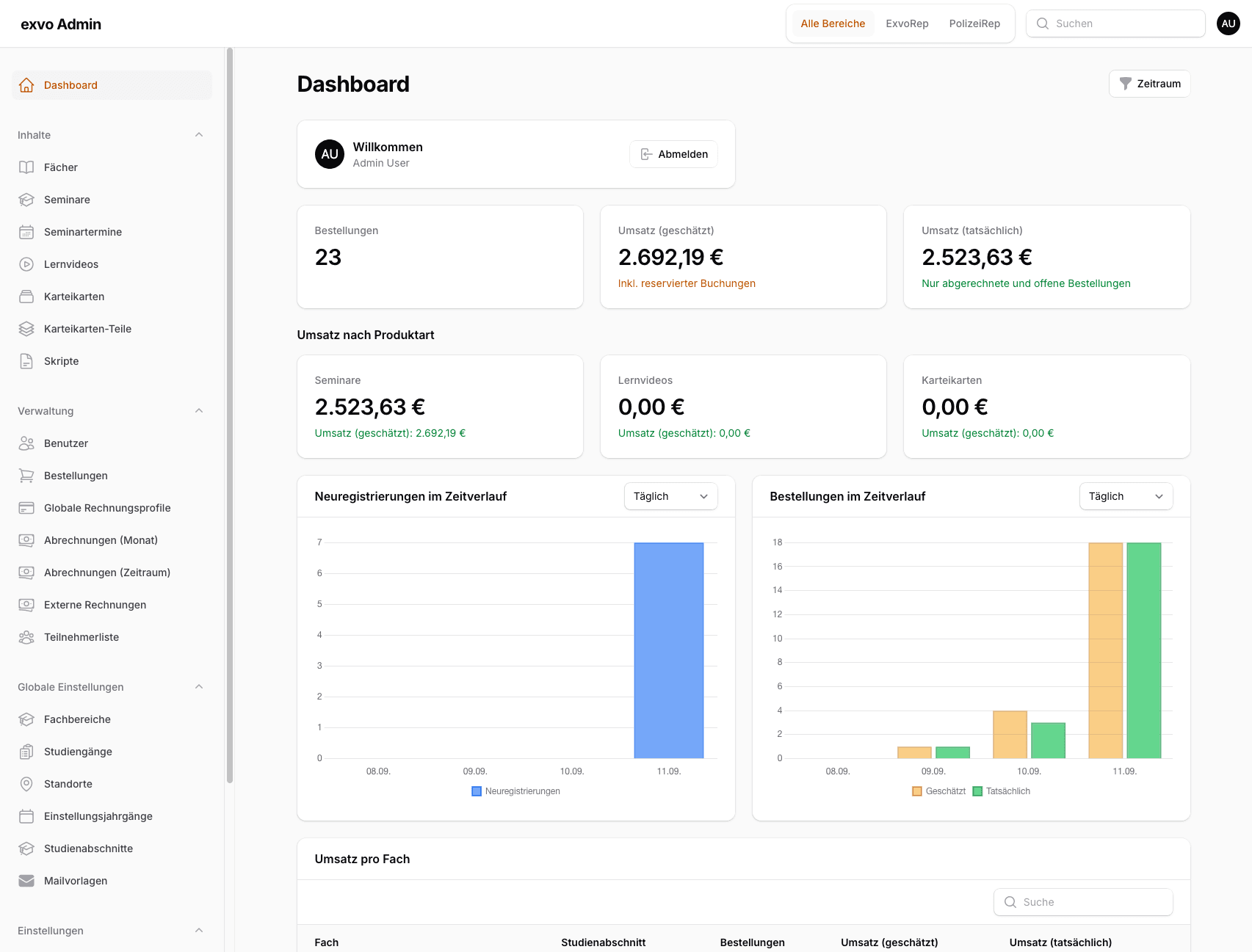Click 'Nur abgerechnete und offene Bestellungen' note
The width and height of the screenshot is (1252, 952).
point(1026,283)
